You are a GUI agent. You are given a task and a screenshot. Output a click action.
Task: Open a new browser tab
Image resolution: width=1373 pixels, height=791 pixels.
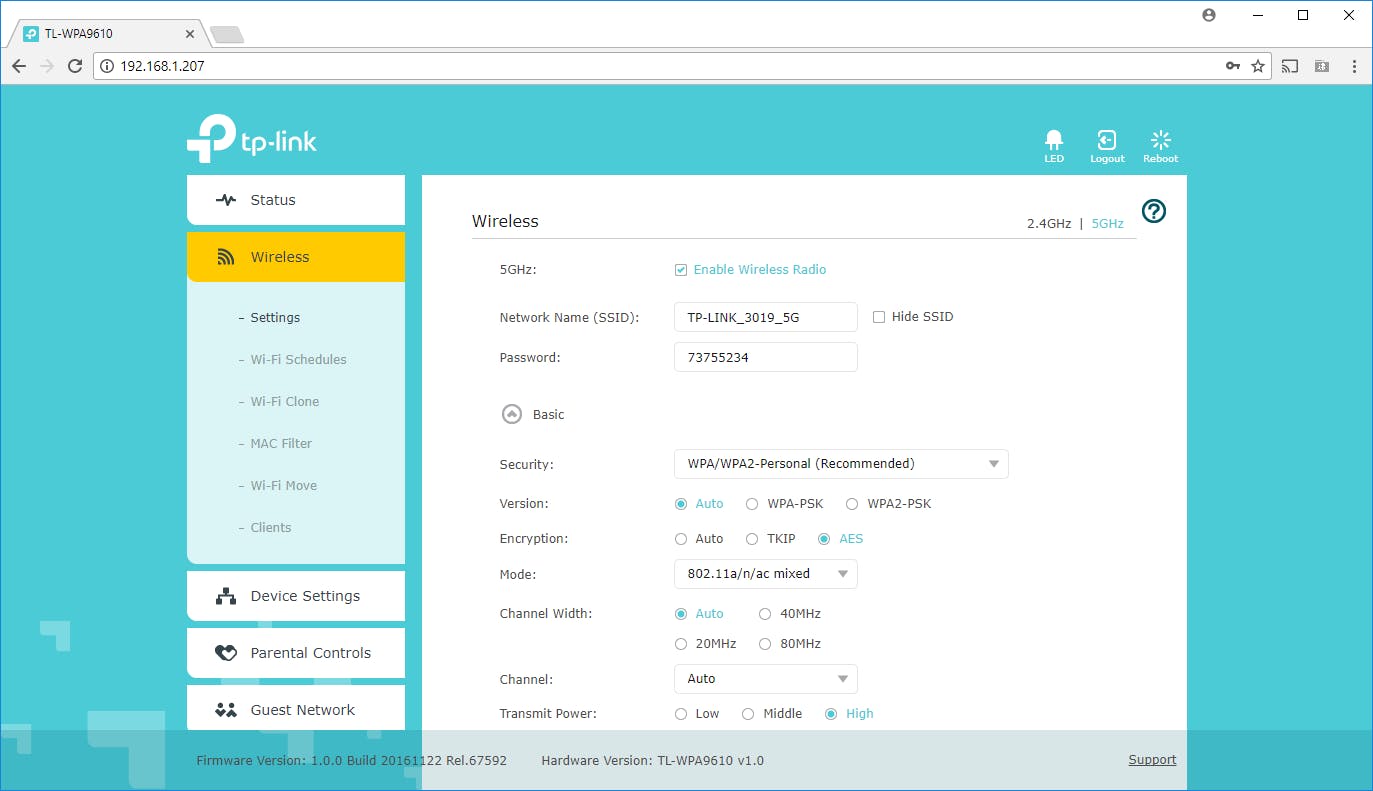click(227, 35)
